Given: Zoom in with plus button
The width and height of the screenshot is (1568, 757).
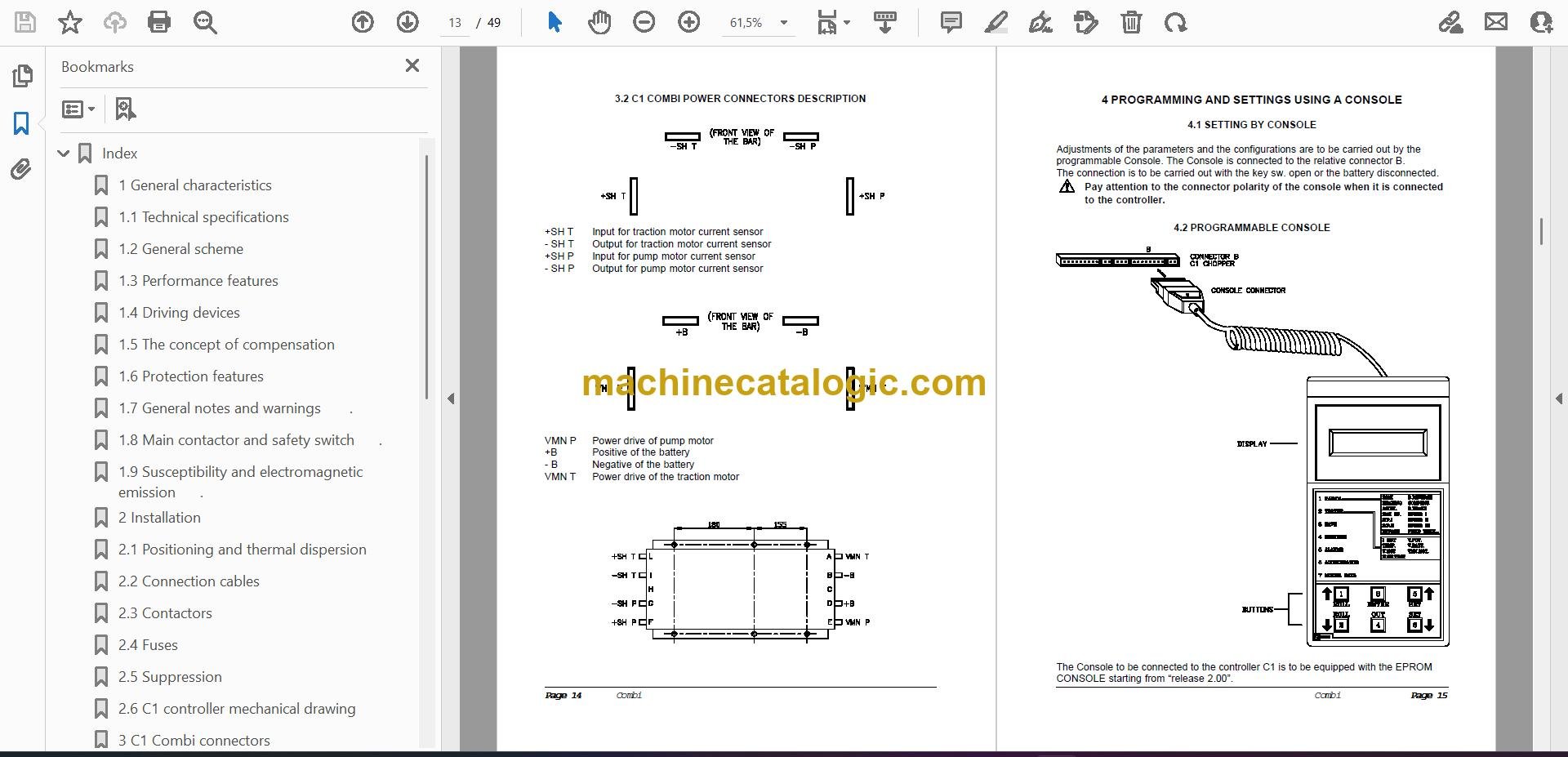Looking at the screenshot, I should [x=689, y=22].
